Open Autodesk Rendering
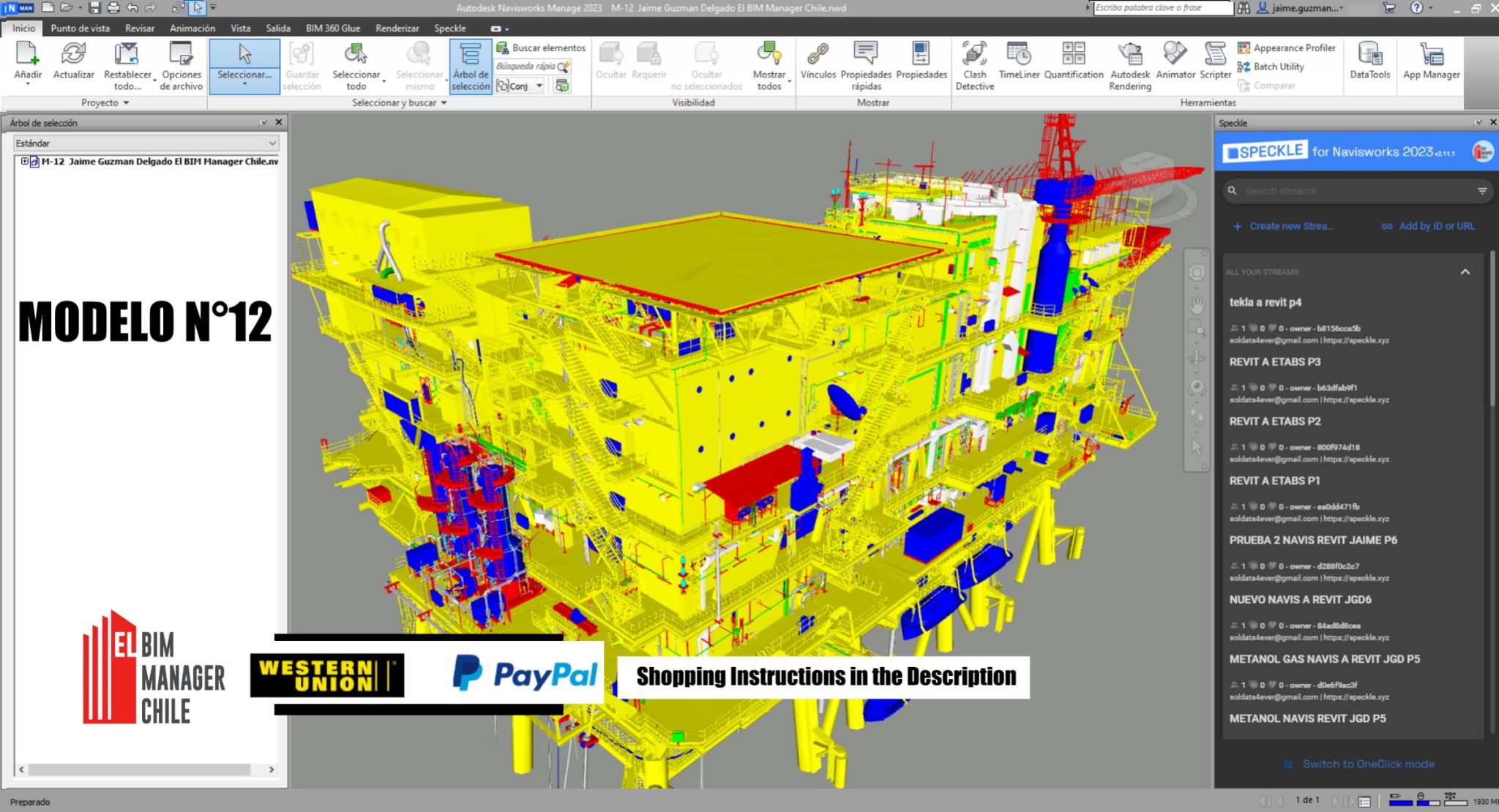This screenshot has width=1499, height=812. pos(1129,64)
